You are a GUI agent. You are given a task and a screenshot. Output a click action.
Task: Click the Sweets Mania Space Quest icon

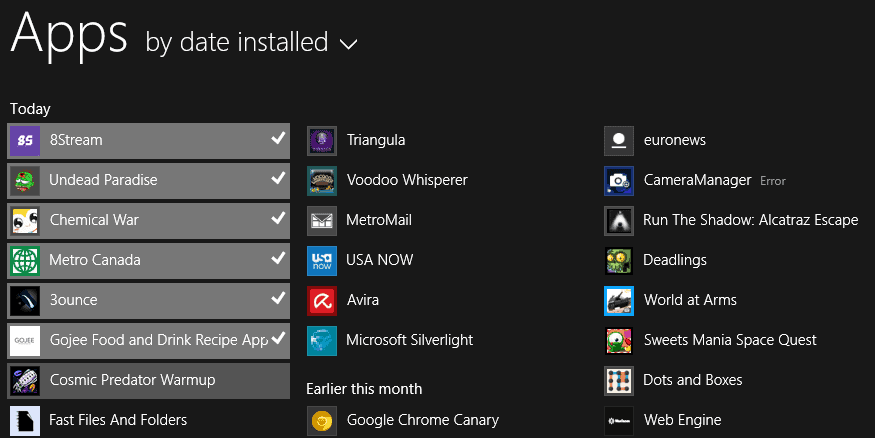click(x=619, y=341)
